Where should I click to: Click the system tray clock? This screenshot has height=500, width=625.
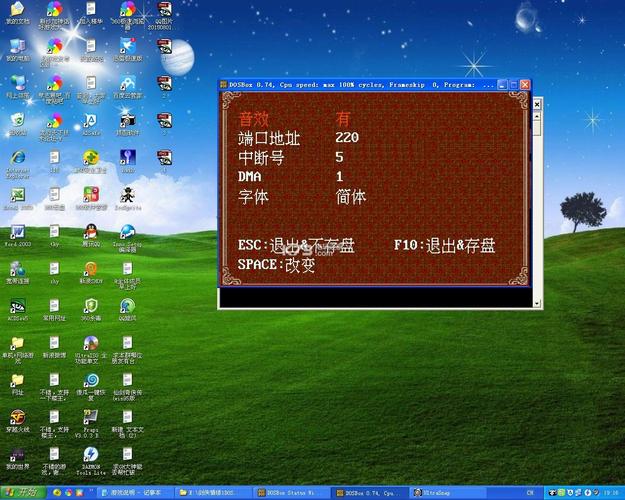(610, 493)
